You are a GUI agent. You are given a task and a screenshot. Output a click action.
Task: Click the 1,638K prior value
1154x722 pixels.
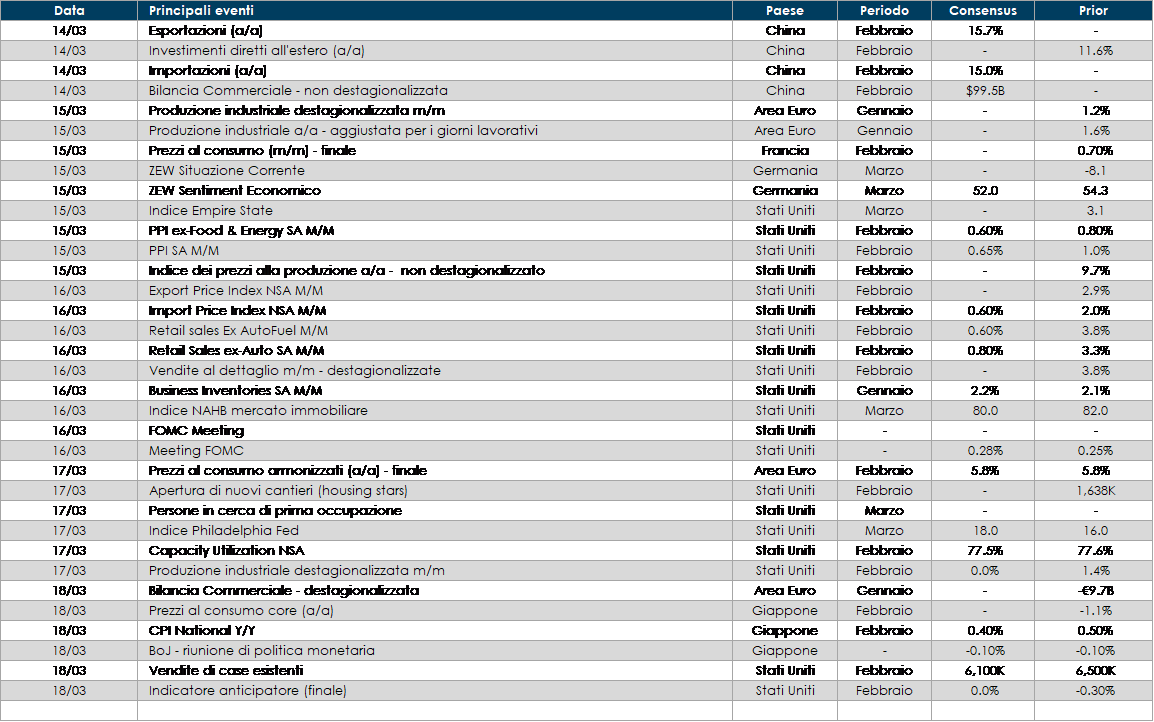coord(1094,490)
